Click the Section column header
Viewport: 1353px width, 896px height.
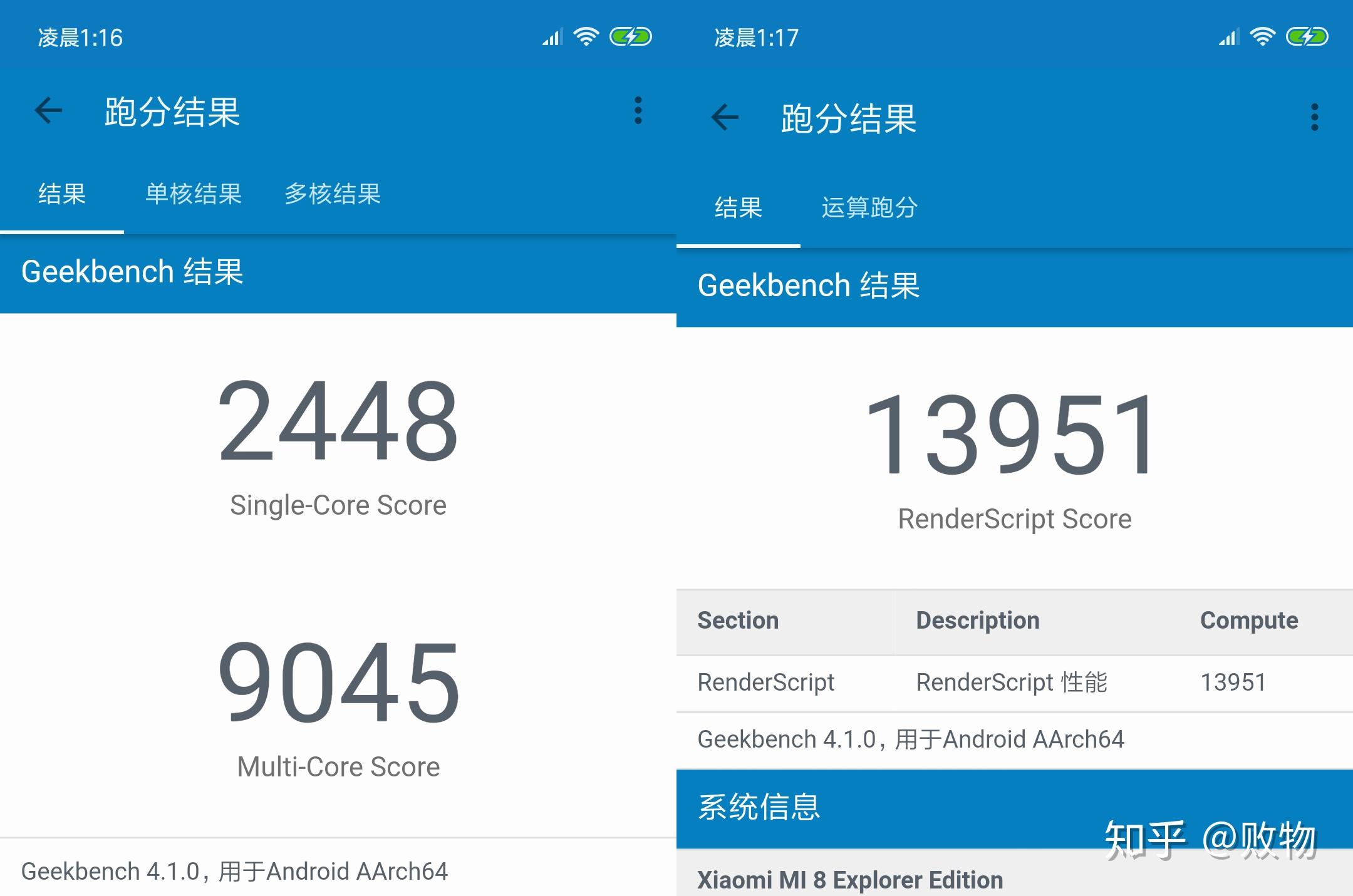point(738,621)
